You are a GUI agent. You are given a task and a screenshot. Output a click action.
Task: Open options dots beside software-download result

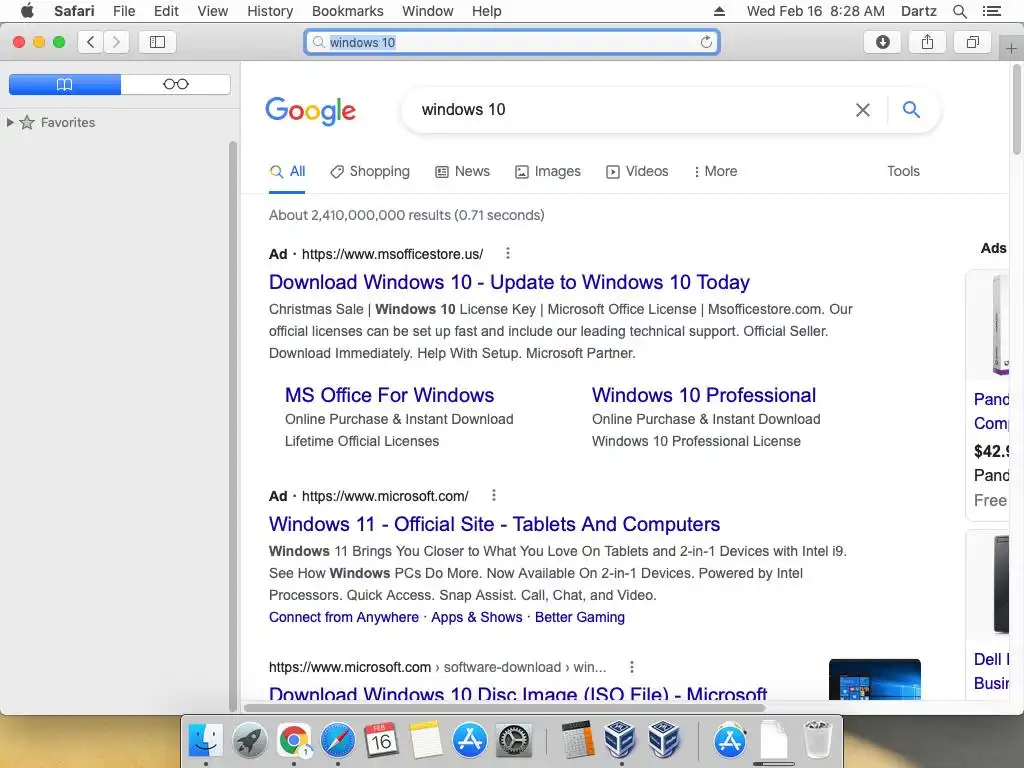click(x=632, y=667)
